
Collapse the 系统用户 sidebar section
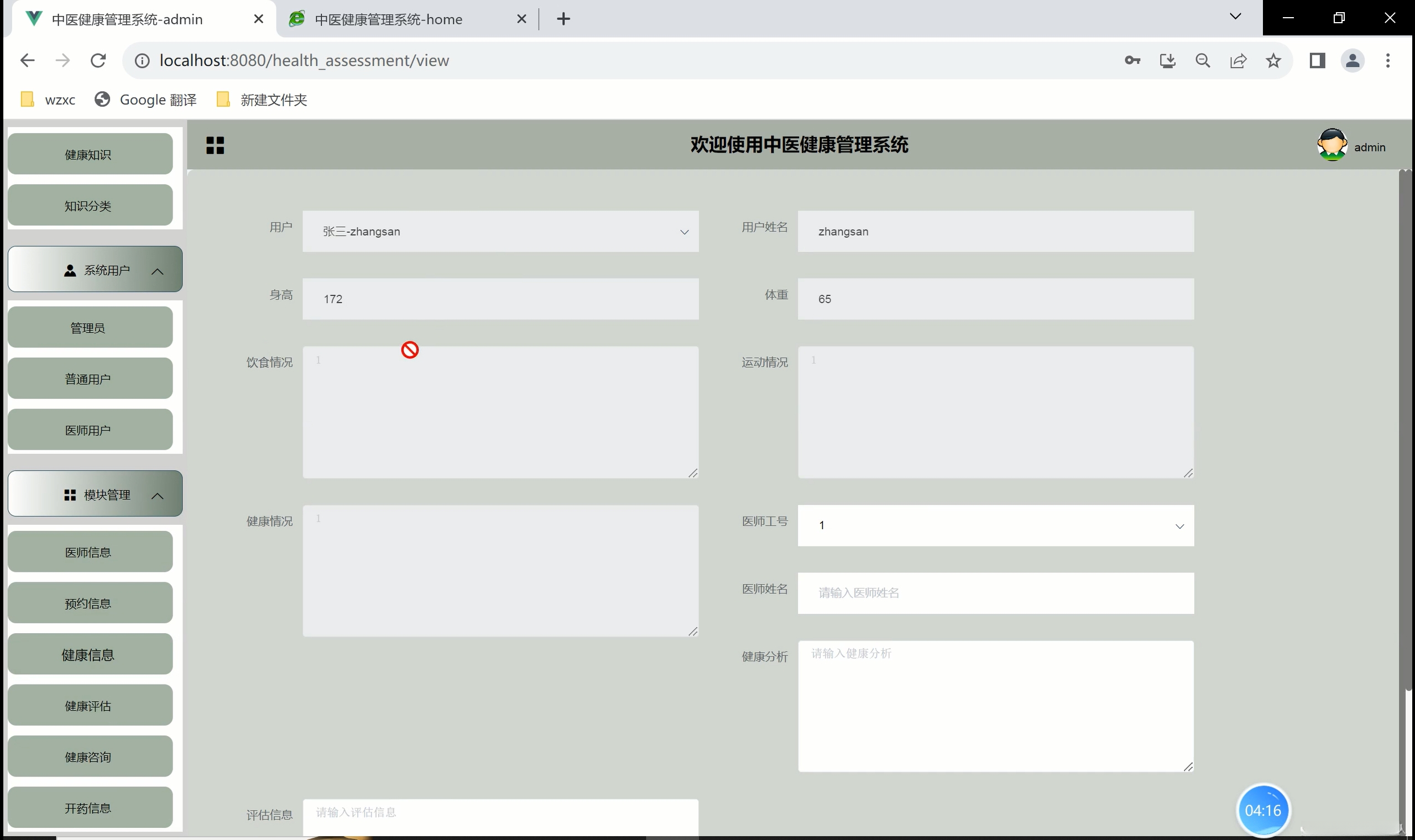click(x=95, y=270)
